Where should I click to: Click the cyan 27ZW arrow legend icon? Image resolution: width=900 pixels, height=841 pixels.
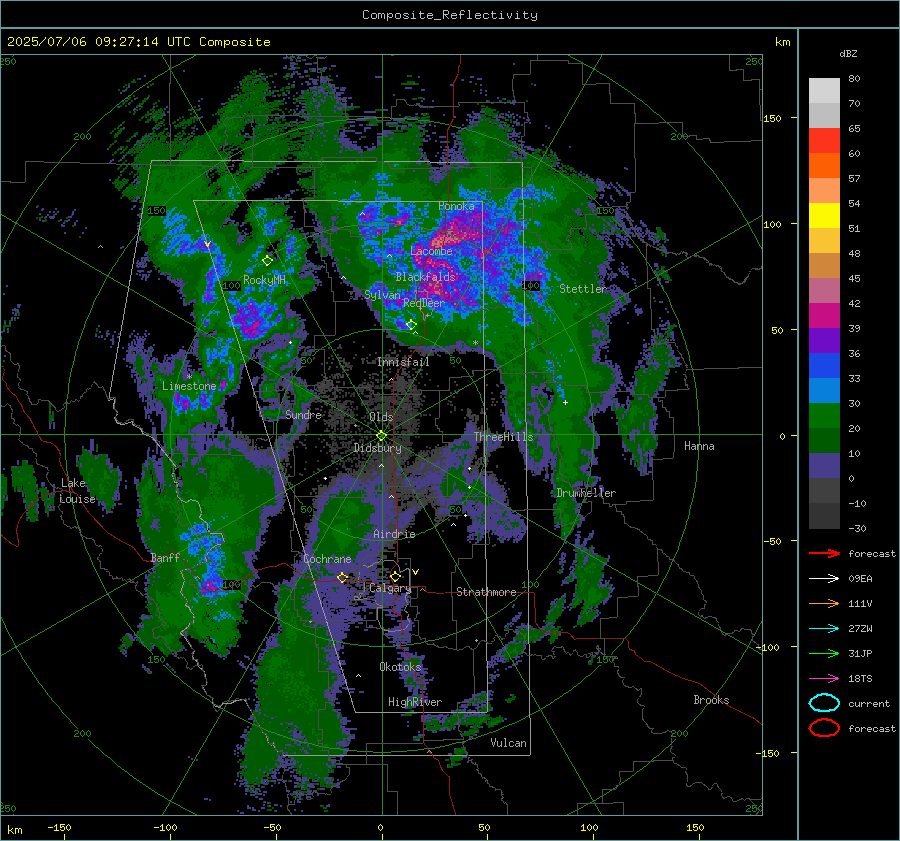click(824, 628)
